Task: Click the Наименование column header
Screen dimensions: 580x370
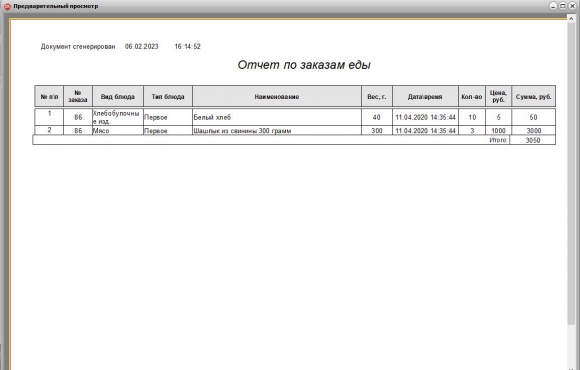Action: click(x=277, y=97)
